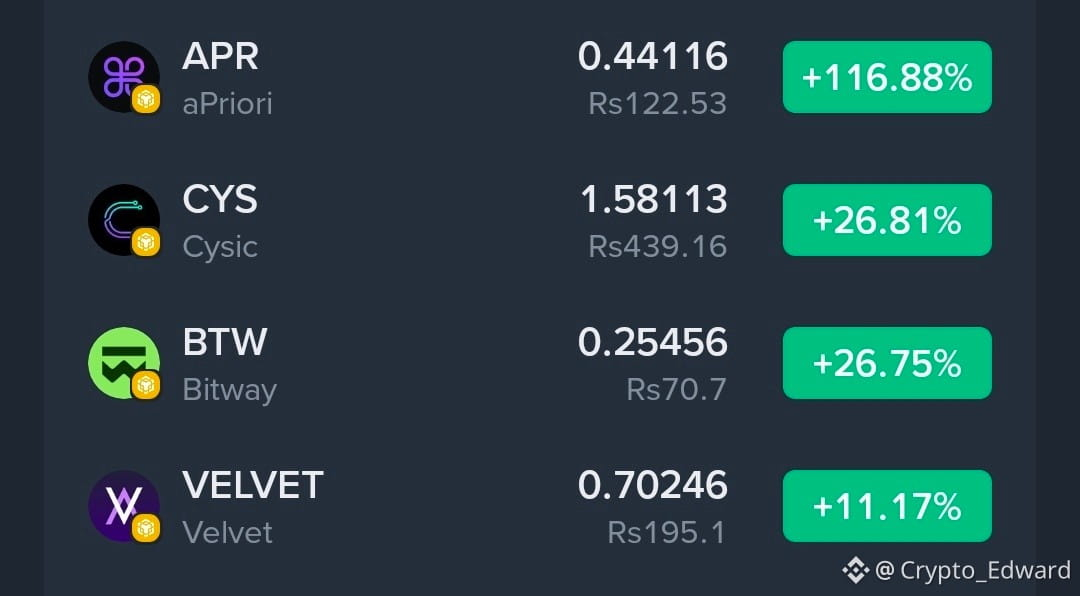Image resolution: width=1080 pixels, height=596 pixels.
Task: Tap the Binance logo next to Crypto_Edward
Action: (855, 571)
